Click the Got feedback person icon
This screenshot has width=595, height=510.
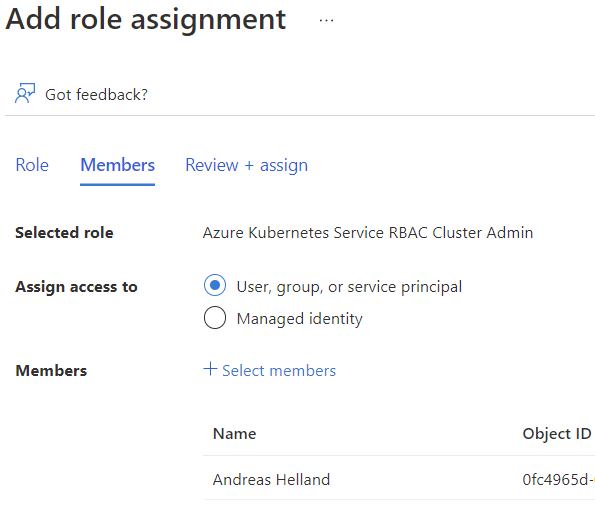(25, 93)
